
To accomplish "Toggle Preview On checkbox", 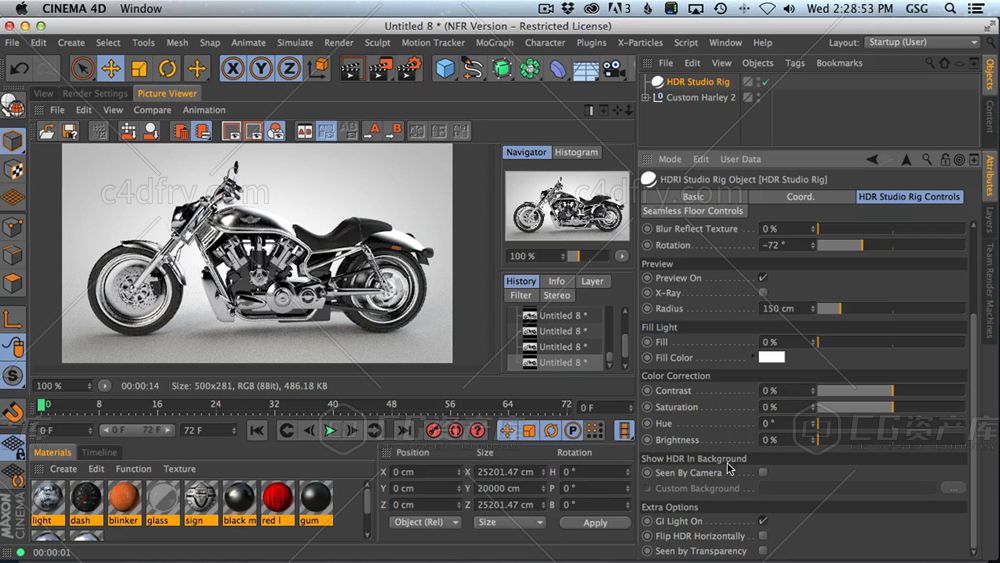I will [763, 277].
